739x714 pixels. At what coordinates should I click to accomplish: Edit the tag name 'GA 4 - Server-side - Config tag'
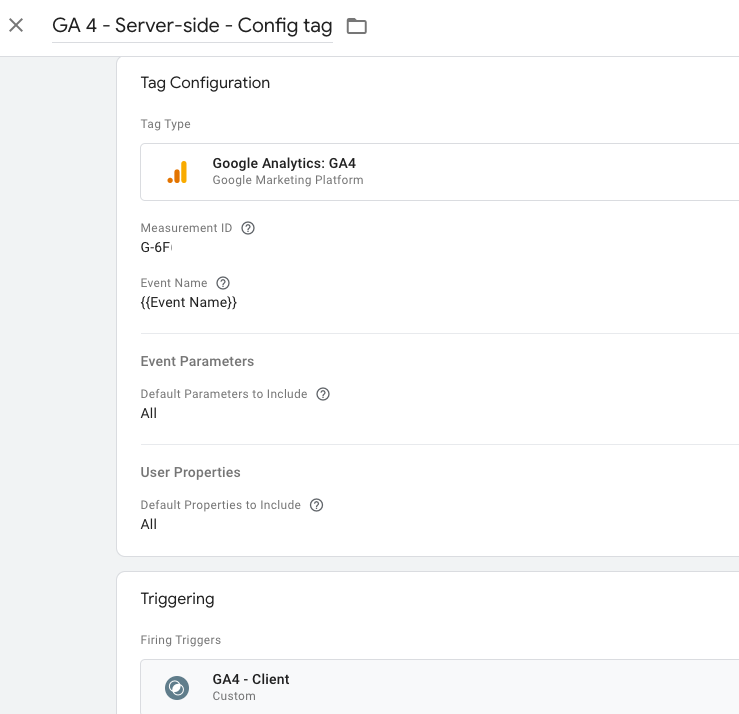pyautogui.click(x=192, y=25)
